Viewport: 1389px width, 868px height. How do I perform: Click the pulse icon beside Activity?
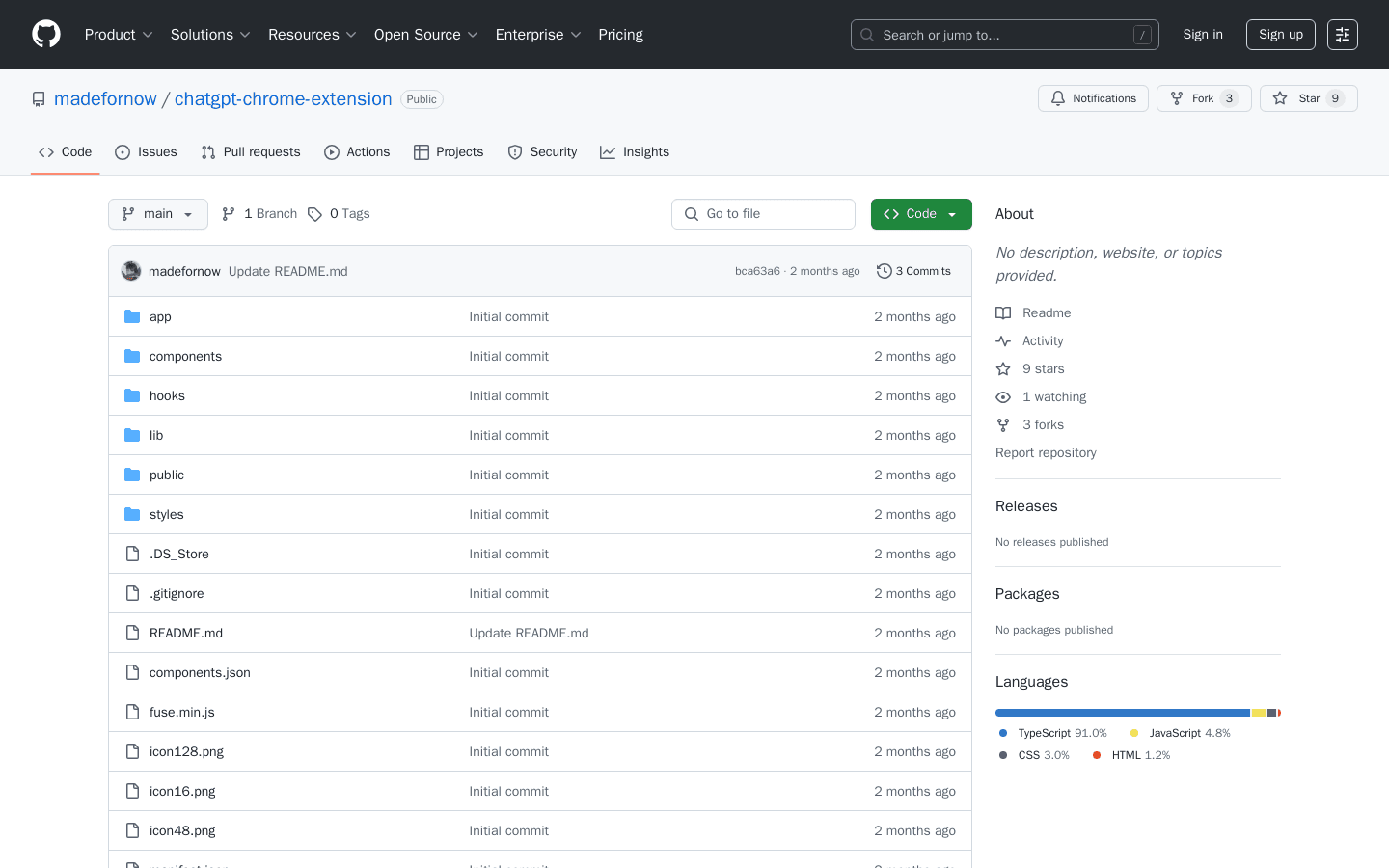point(1003,340)
